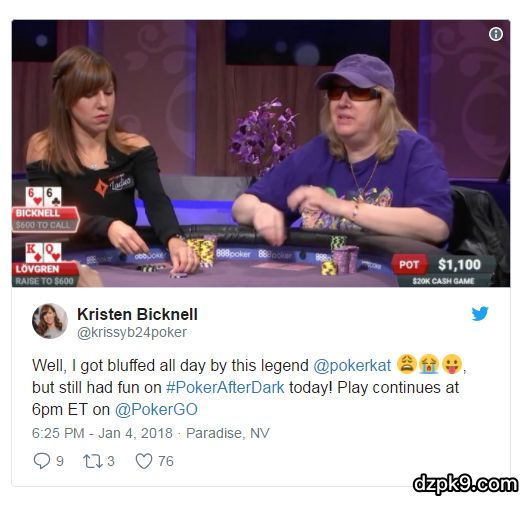Click the reply count 9
This screenshot has height=505, width=527.
[x=60, y=461]
